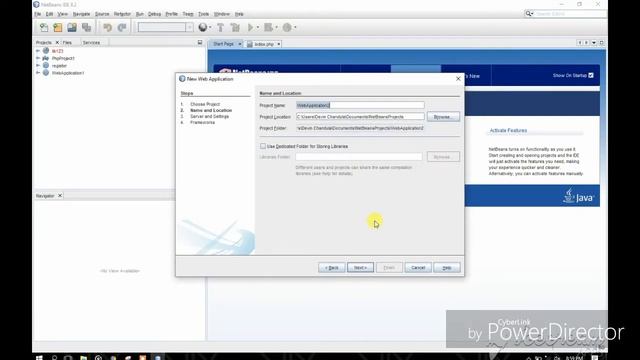Close the index.php editor tab
The width and height of the screenshot is (640, 360).
click(x=278, y=44)
